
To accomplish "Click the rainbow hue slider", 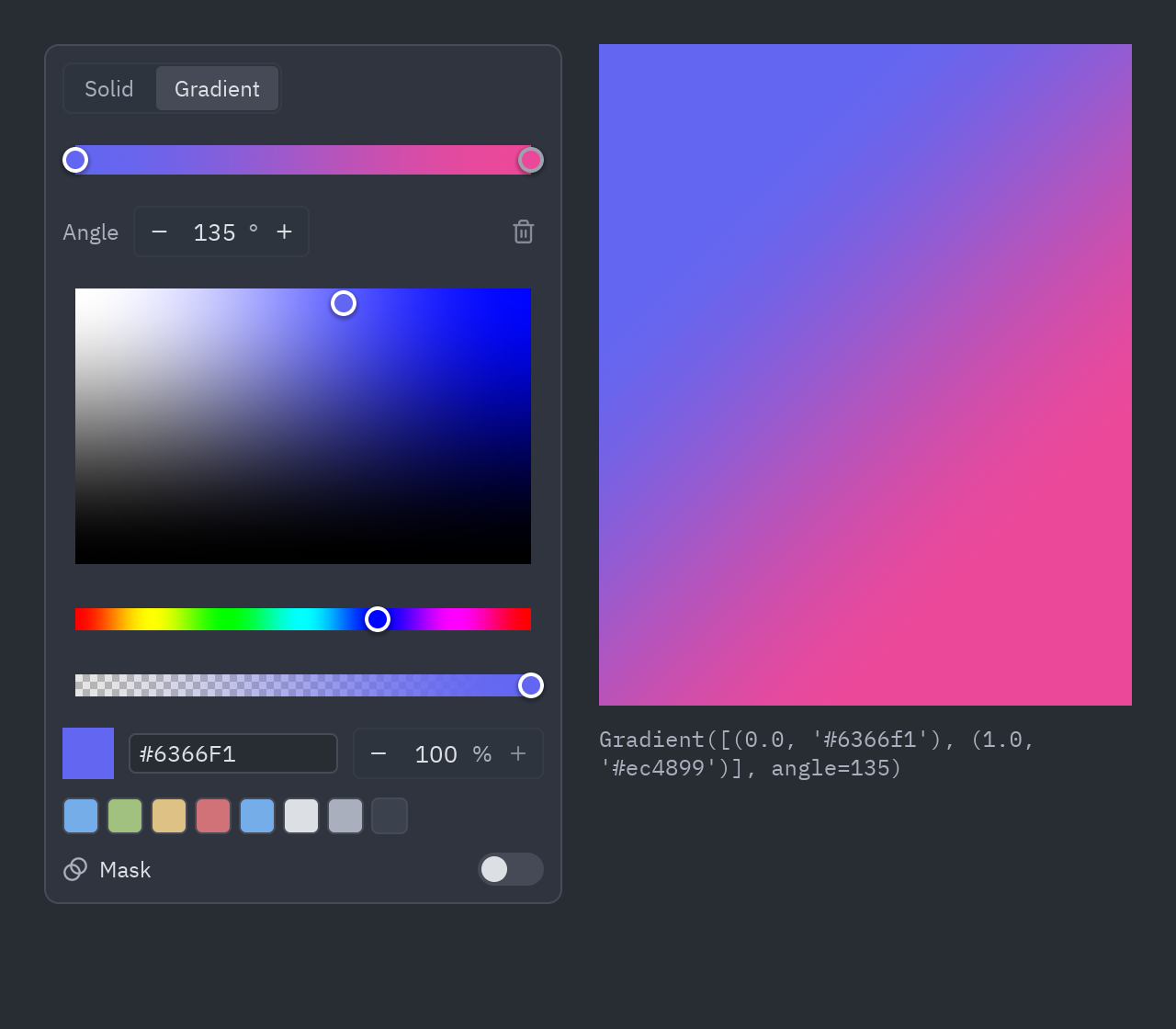I will (303, 619).
